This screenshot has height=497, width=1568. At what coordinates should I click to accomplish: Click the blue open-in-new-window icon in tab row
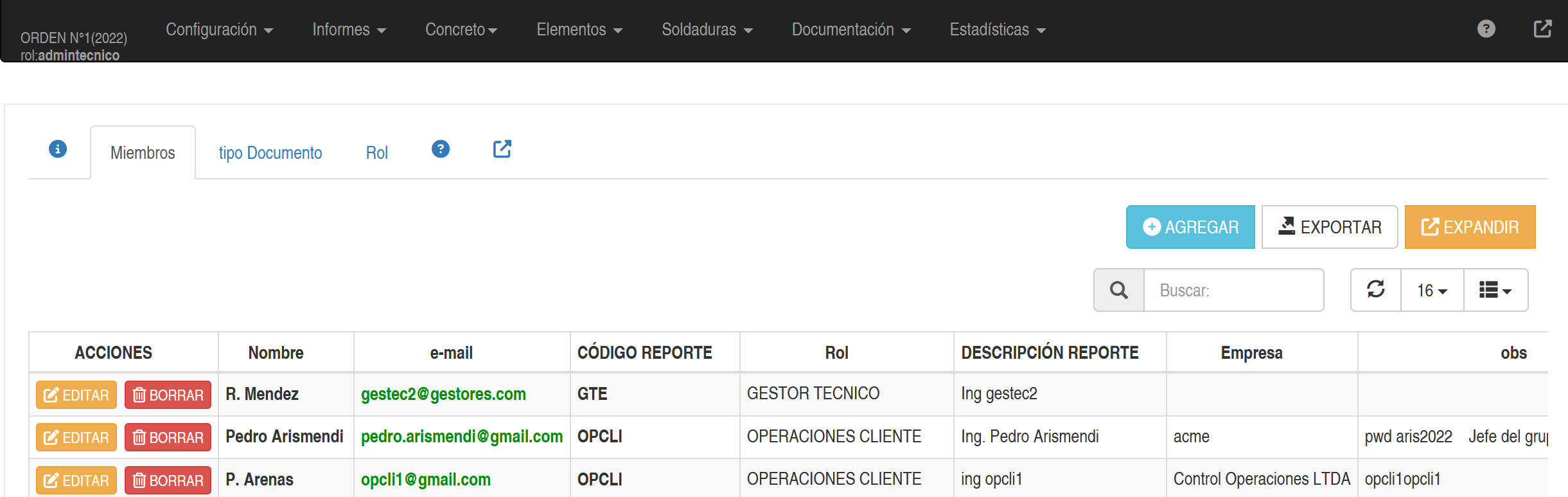click(x=502, y=149)
